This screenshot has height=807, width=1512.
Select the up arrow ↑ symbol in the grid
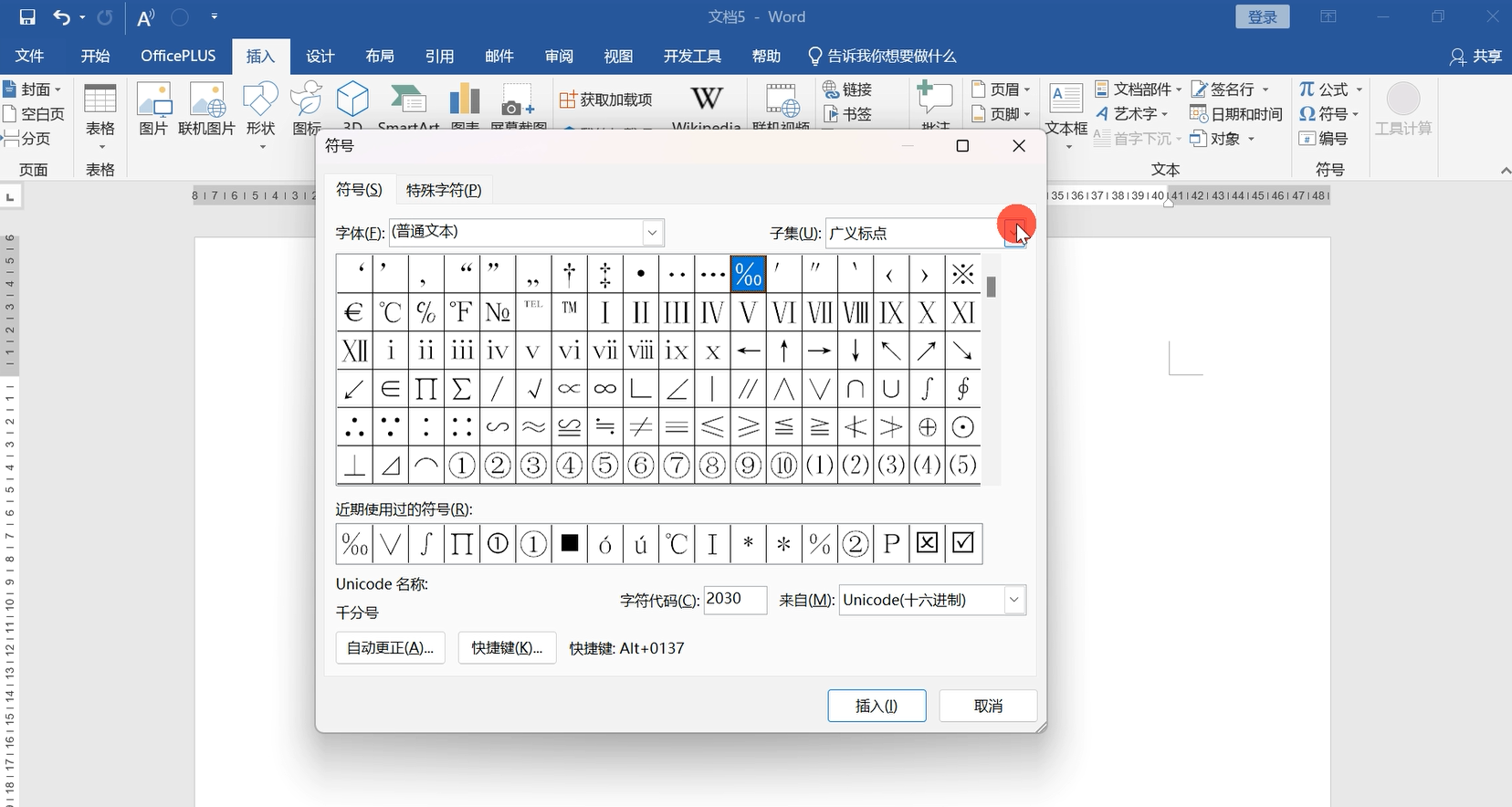(784, 351)
